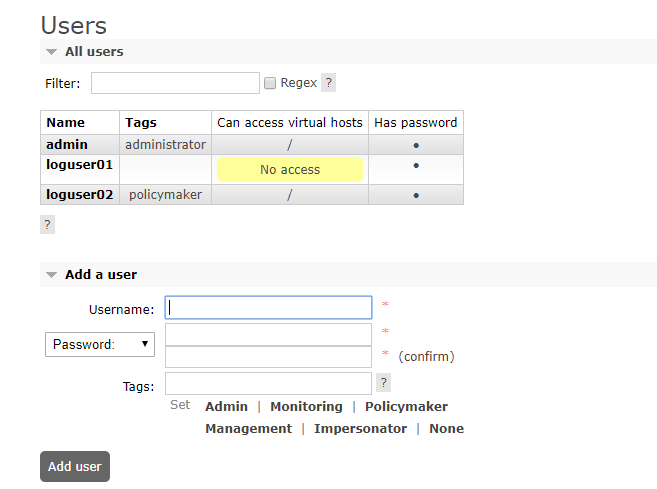
Task: Set the Monitoring tag
Action: pos(306,406)
